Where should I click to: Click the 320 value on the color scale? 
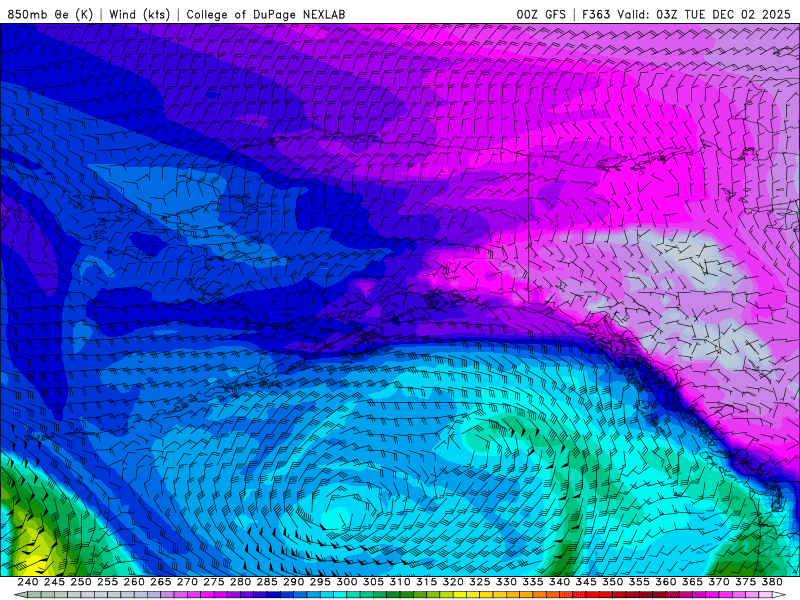[x=453, y=582]
